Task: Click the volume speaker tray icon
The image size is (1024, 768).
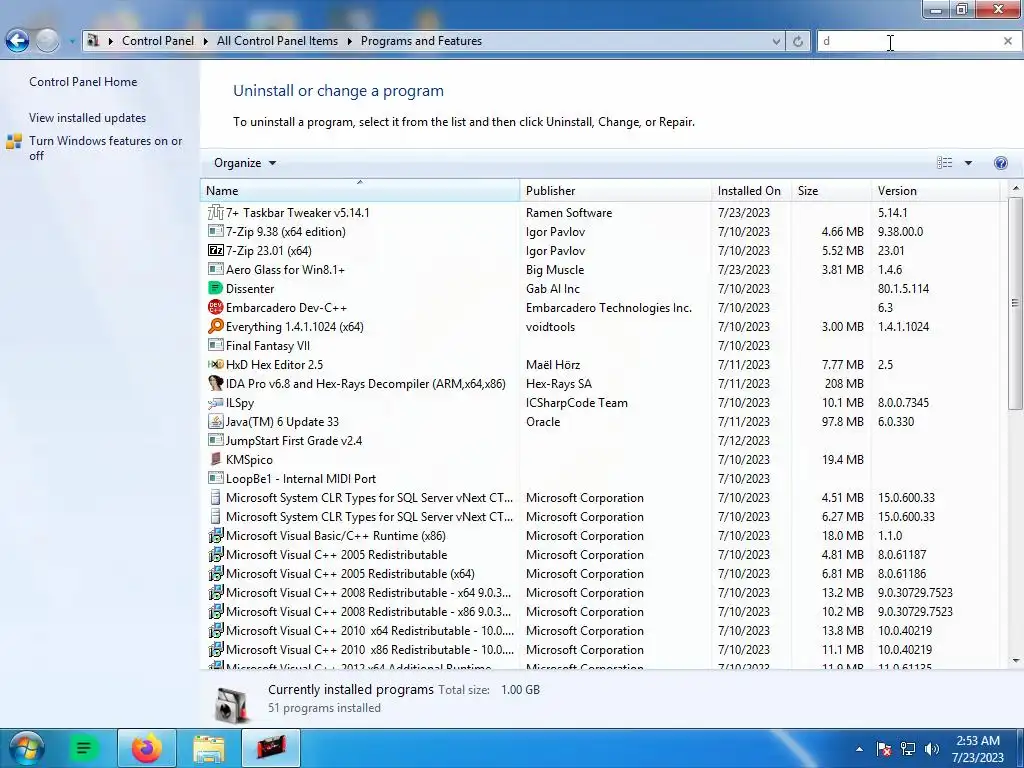Action: [932, 749]
